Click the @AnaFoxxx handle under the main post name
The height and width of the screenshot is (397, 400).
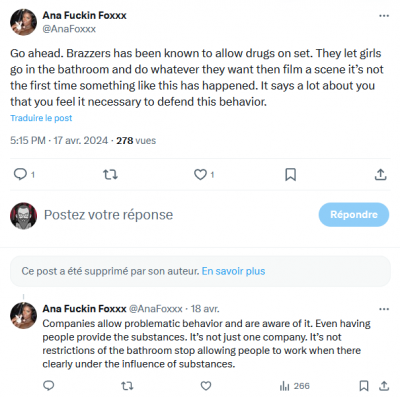pos(69,29)
